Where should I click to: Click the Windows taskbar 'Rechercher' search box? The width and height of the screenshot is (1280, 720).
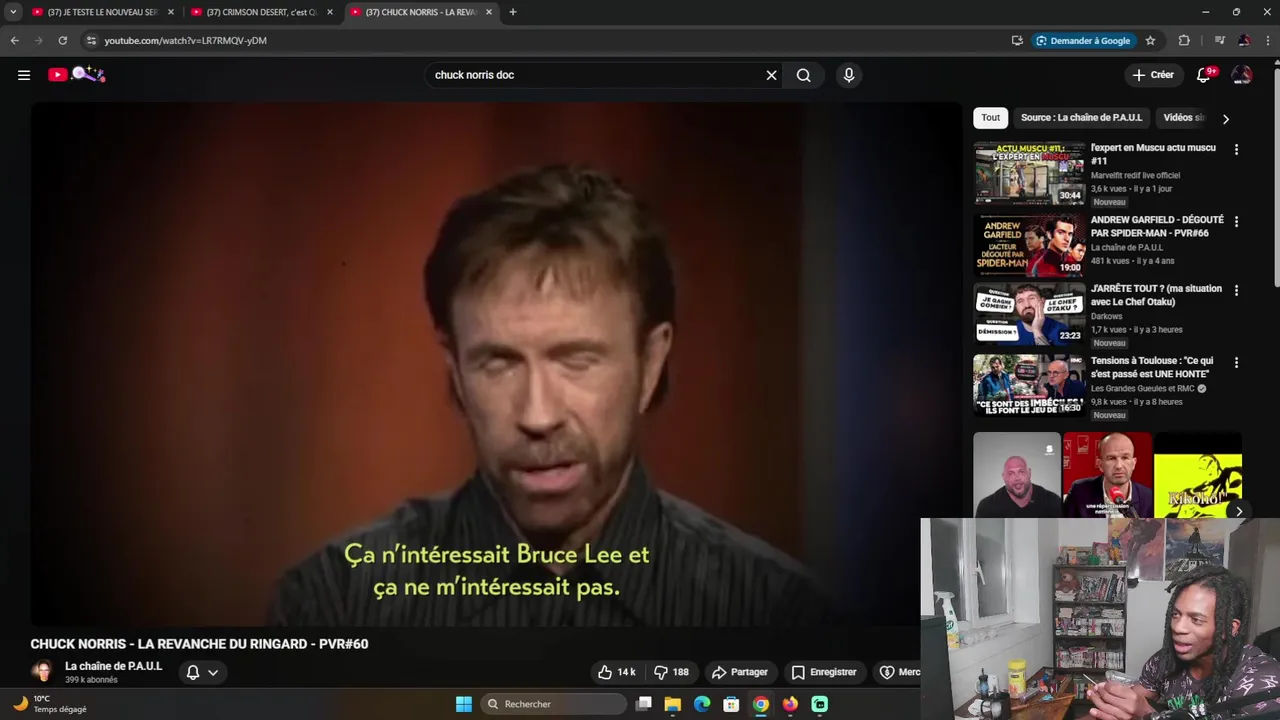553,704
